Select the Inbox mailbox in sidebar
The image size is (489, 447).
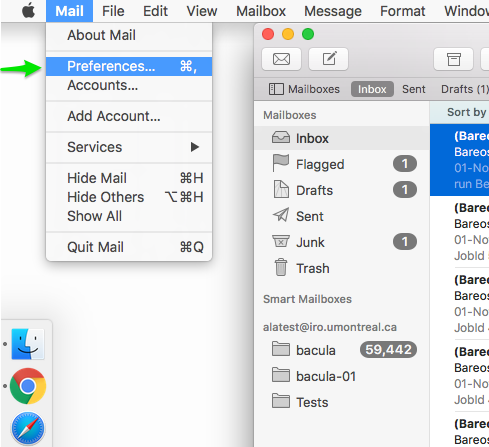click(341, 138)
